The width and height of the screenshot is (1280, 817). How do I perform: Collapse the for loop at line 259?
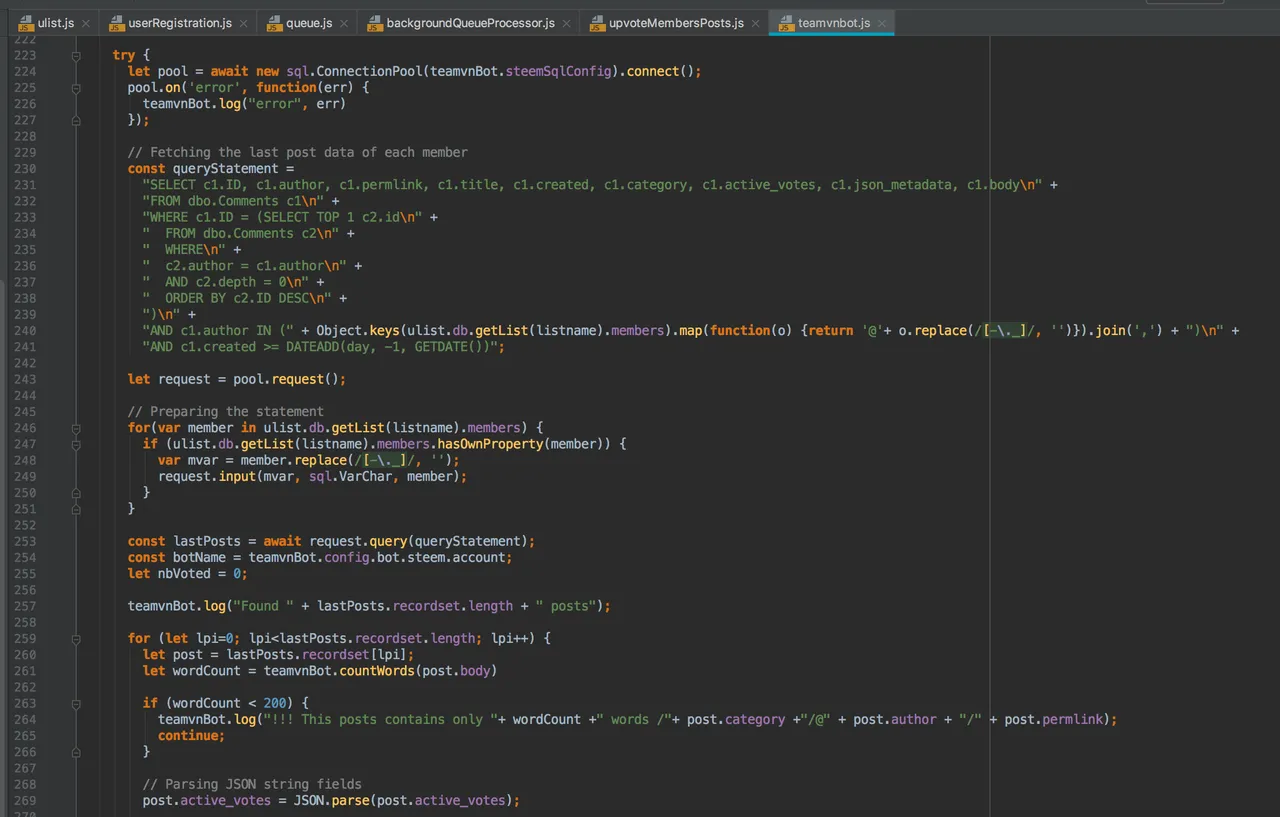[76, 638]
